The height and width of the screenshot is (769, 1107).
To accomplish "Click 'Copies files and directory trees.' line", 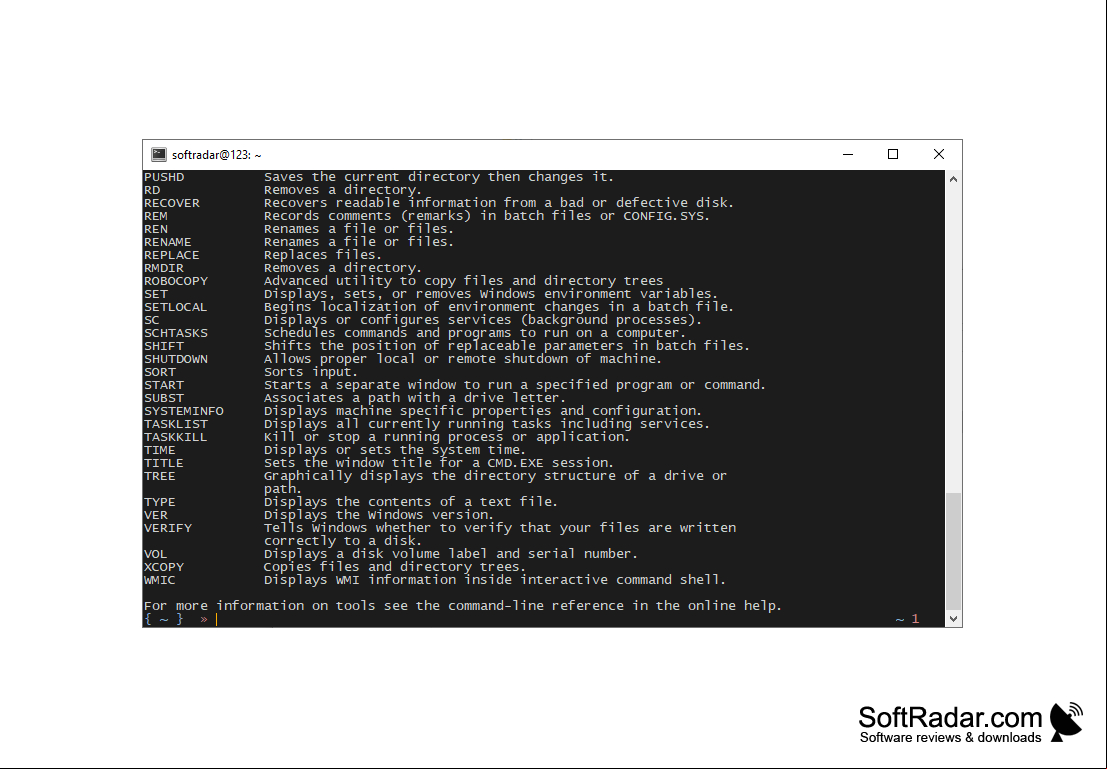I will [395, 567].
